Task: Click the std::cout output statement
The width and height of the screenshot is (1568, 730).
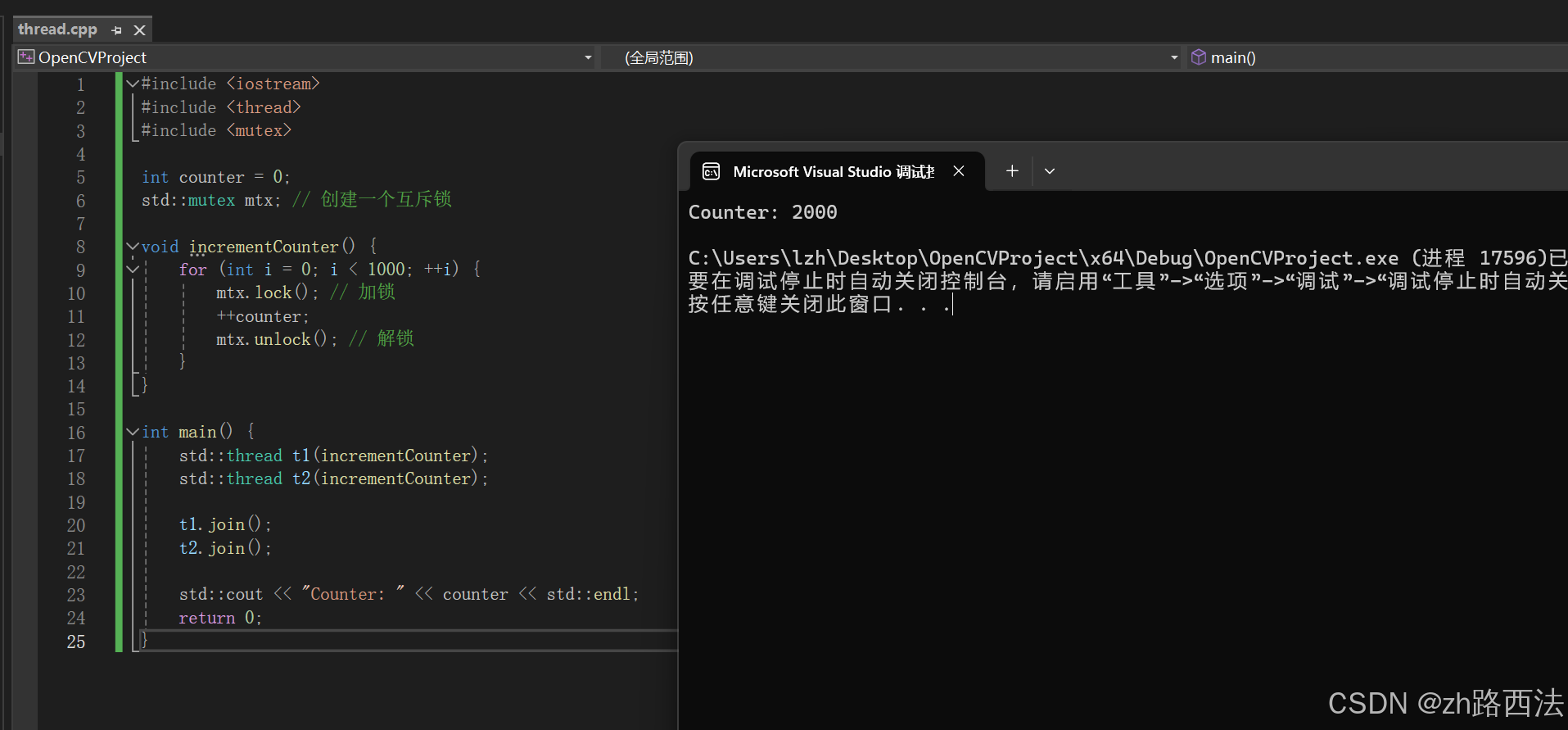Action: click(409, 594)
